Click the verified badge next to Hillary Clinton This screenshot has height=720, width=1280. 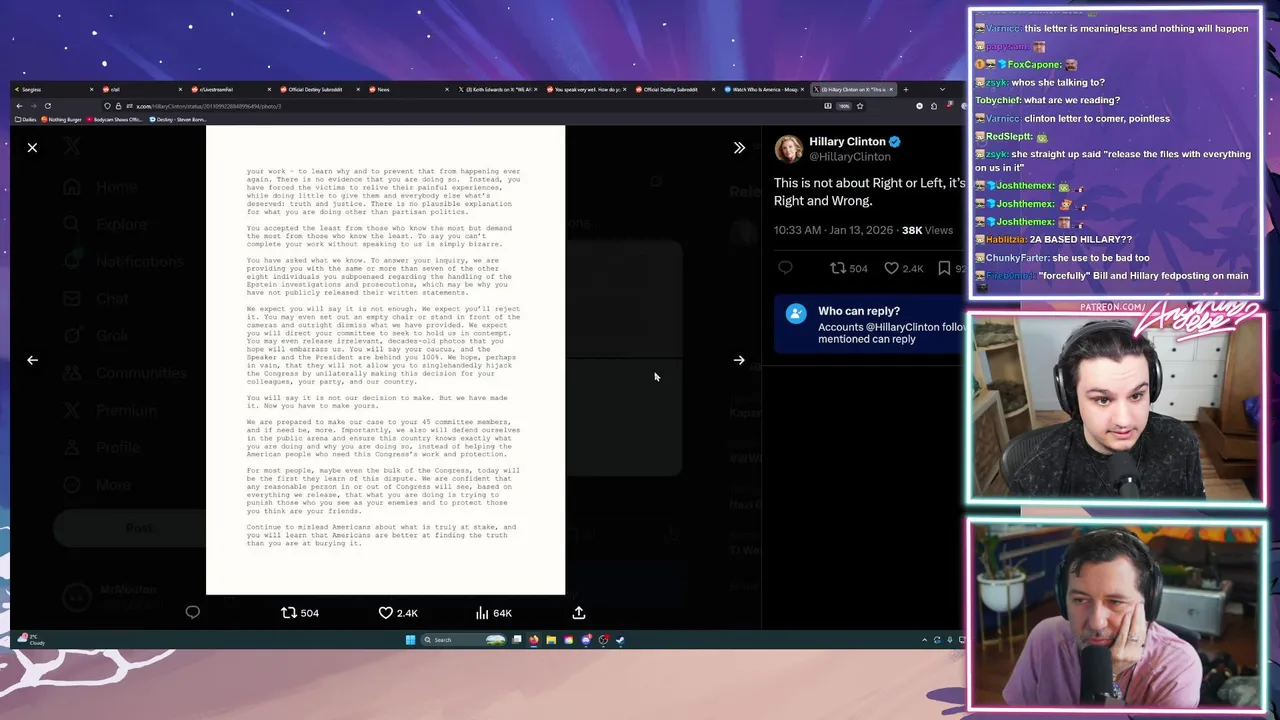coord(895,142)
